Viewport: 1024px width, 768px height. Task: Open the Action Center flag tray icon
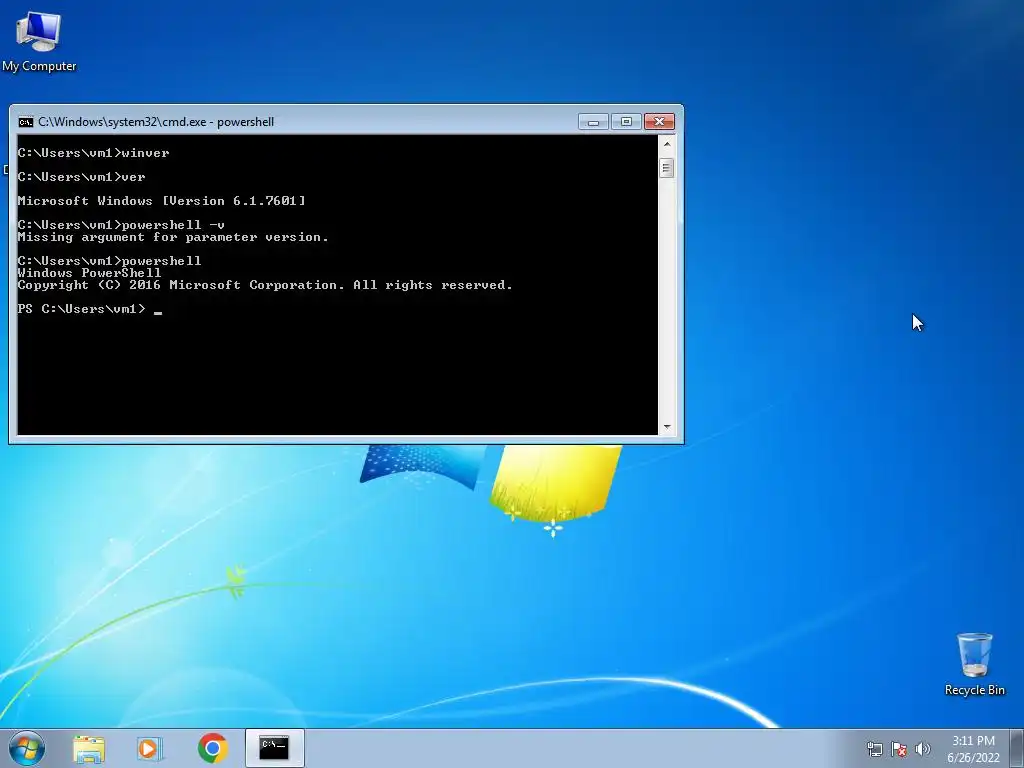(899, 749)
